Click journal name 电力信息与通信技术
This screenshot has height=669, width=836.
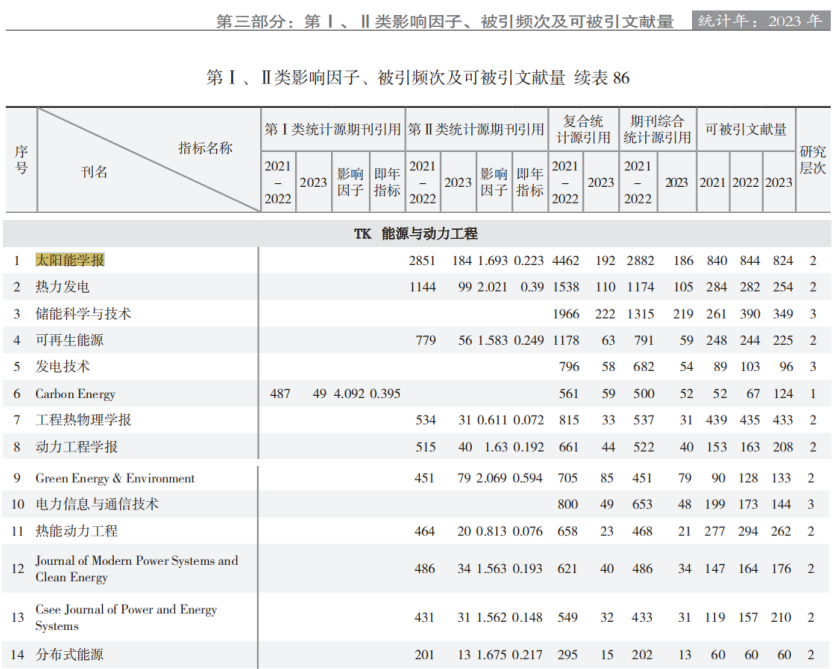(97, 504)
